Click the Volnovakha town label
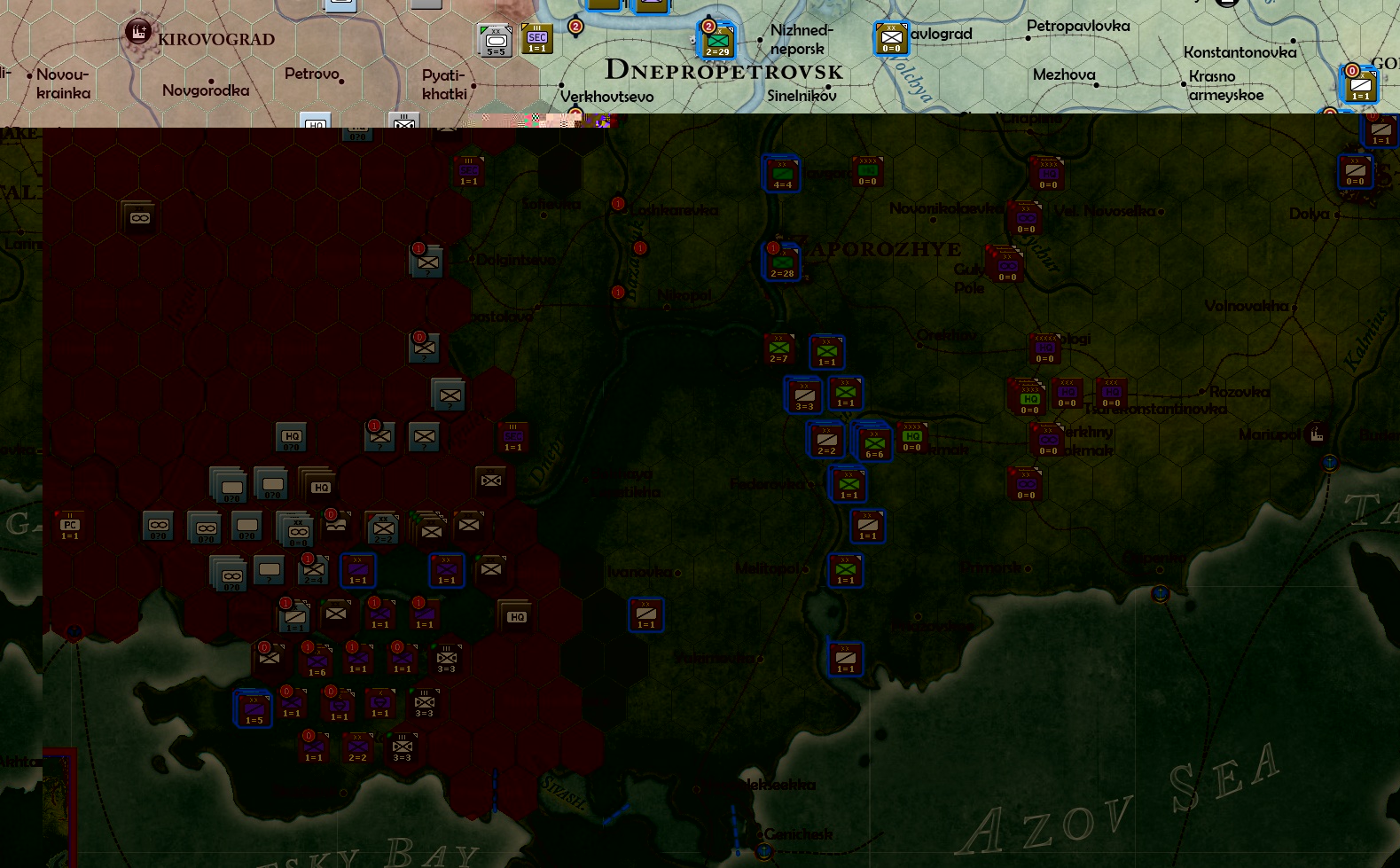The width and height of the screenshot is (1400, 868). pyautogui.click(x=1246, y=306)
